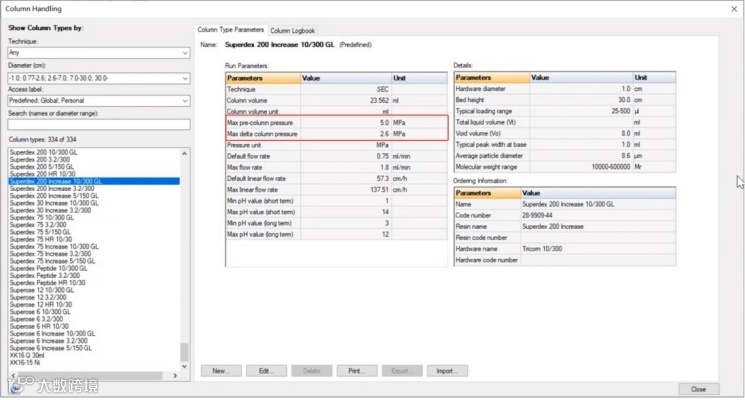Select Superdex 75 Increase 5/150 GL in the list
The image size is (745, 400).
pyautogui.click(x=52, y=261)
